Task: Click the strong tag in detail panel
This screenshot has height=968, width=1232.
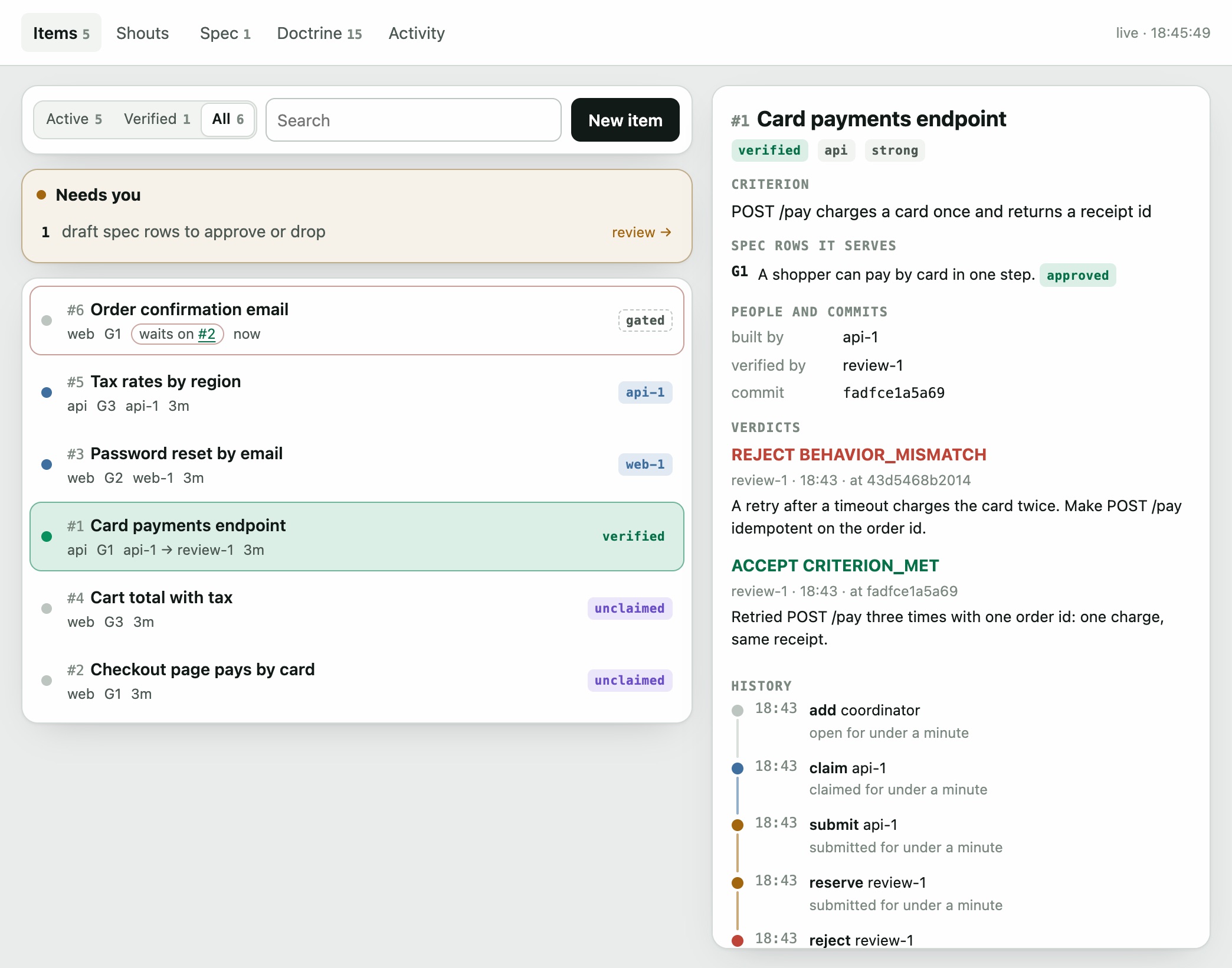Action: (894, 151)
